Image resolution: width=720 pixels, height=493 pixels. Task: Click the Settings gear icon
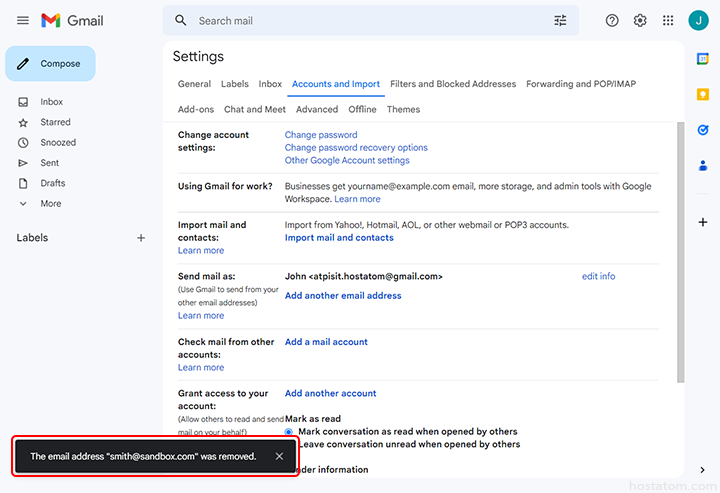(640, 20)
